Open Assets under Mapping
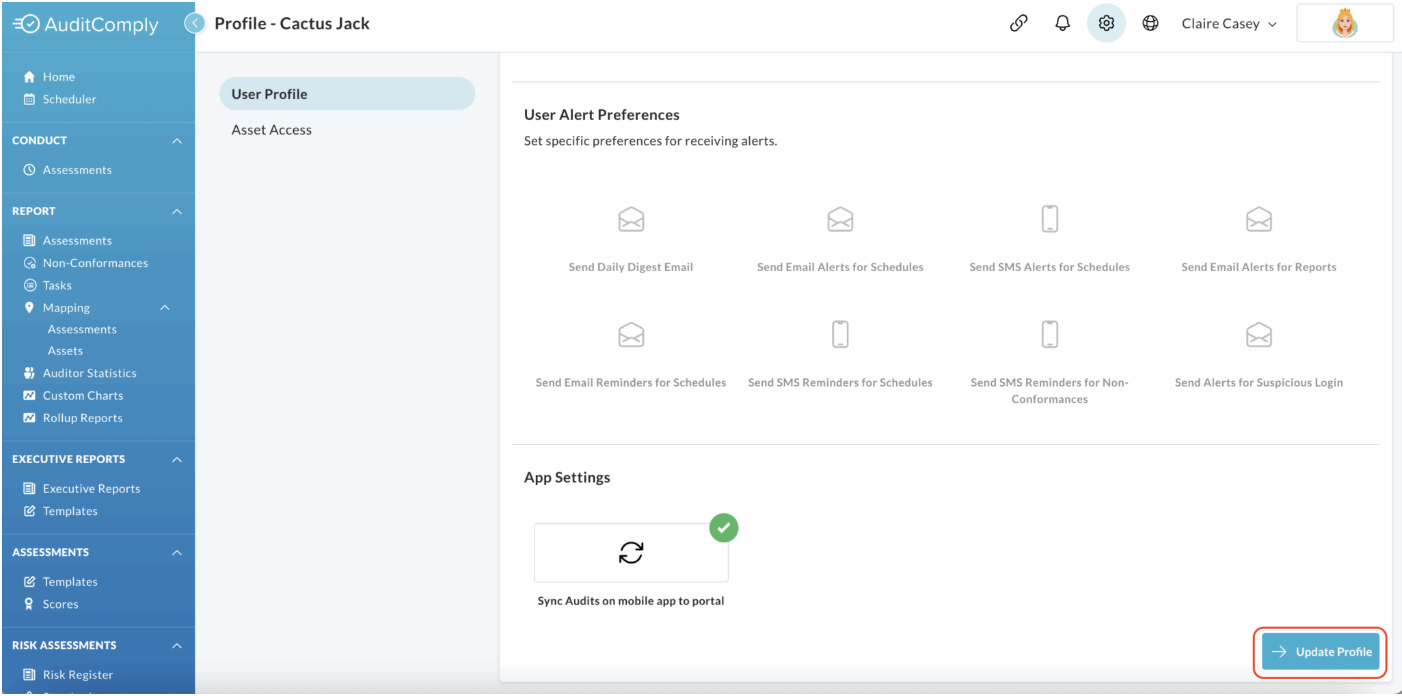Screen dimensions: 1402x696 point(65,351)
